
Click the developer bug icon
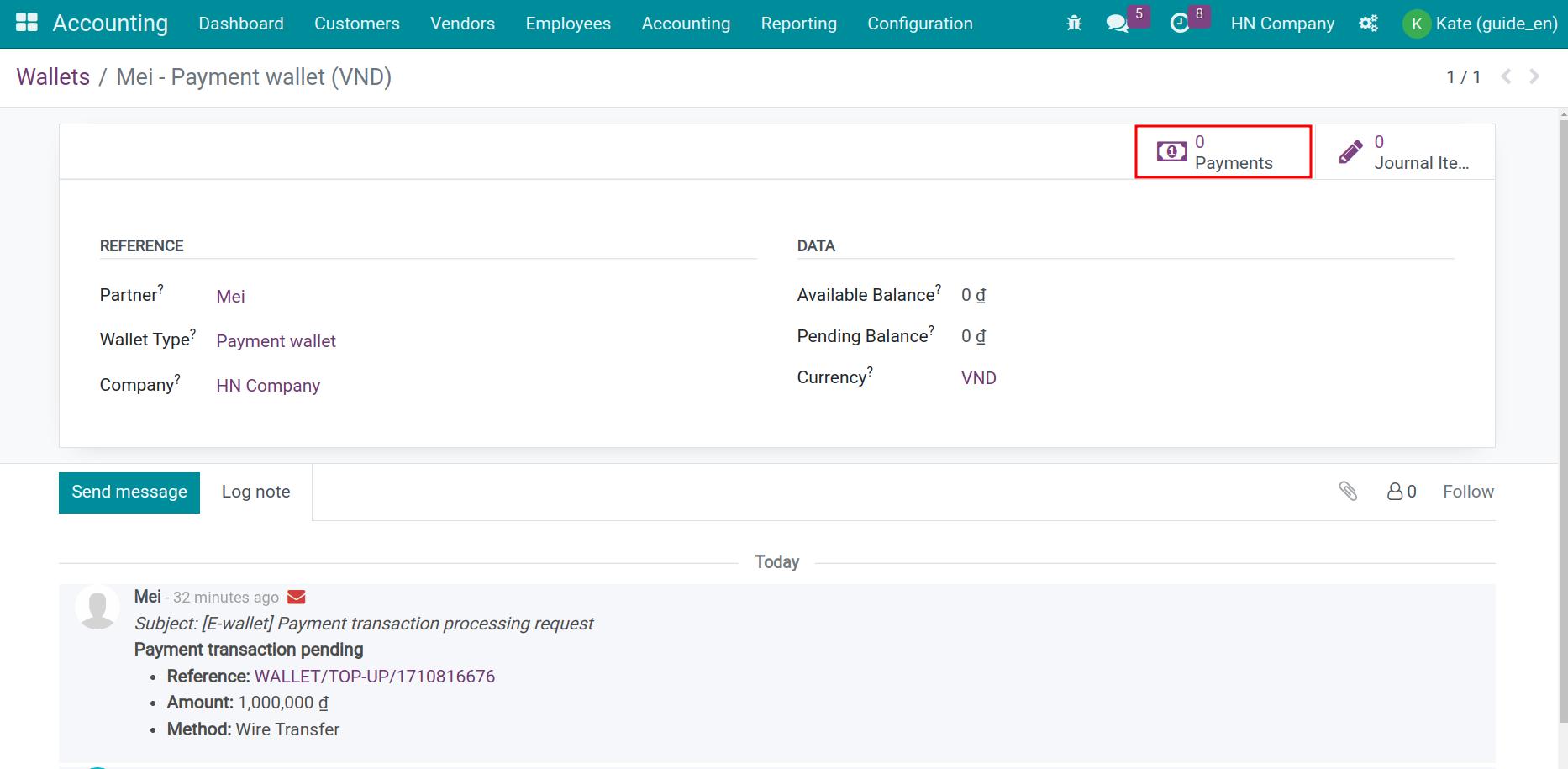point(1073,23)
